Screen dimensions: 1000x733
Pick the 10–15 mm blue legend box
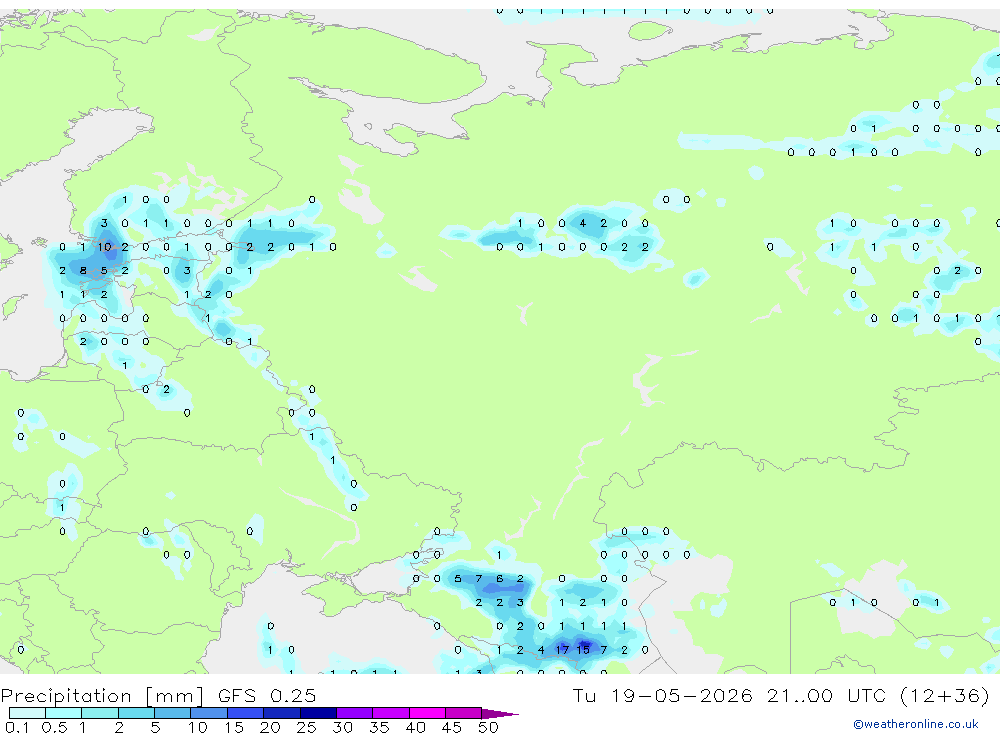point(209,713)
